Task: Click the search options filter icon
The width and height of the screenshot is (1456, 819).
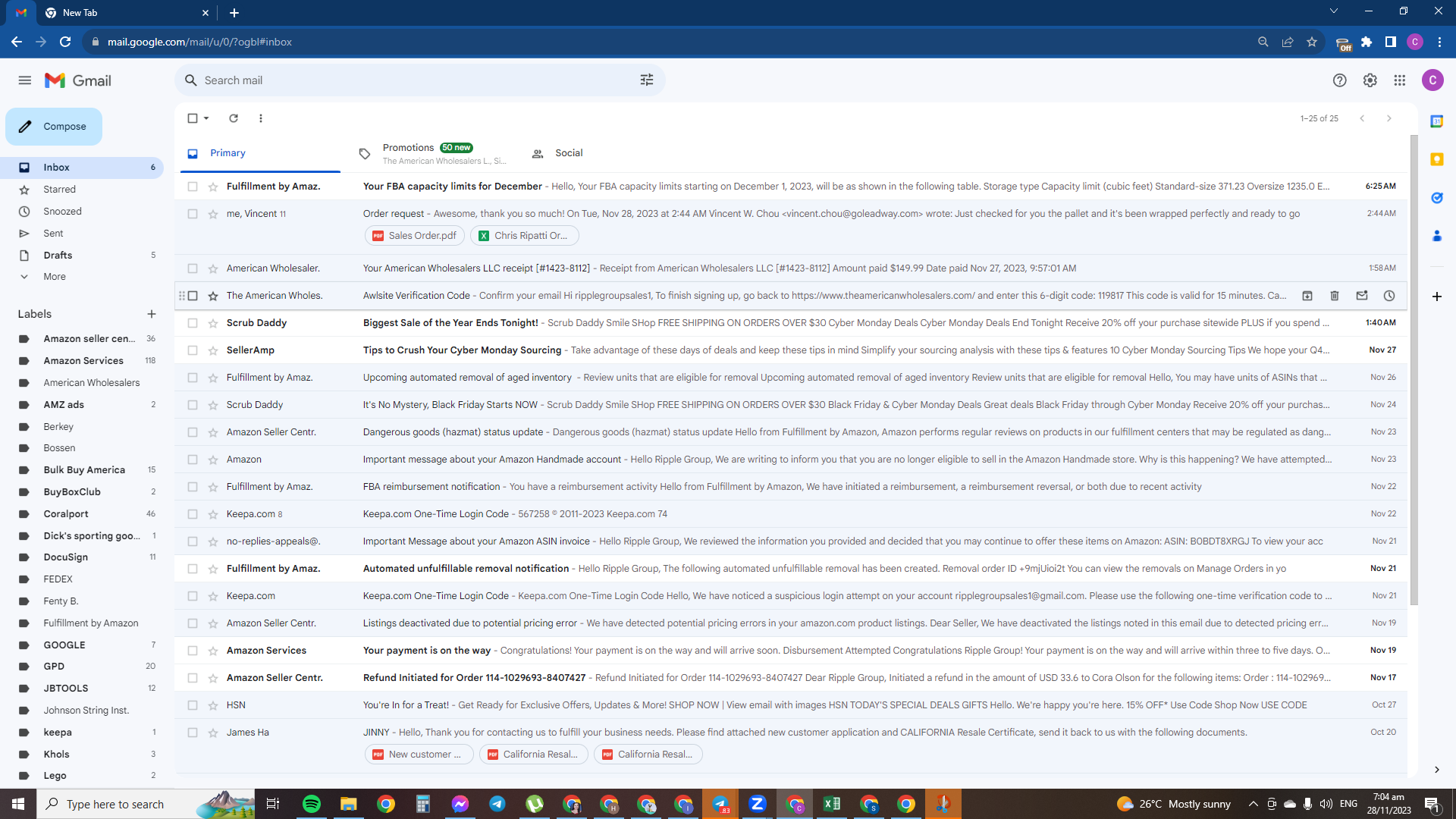Action: tap(647, 80)
